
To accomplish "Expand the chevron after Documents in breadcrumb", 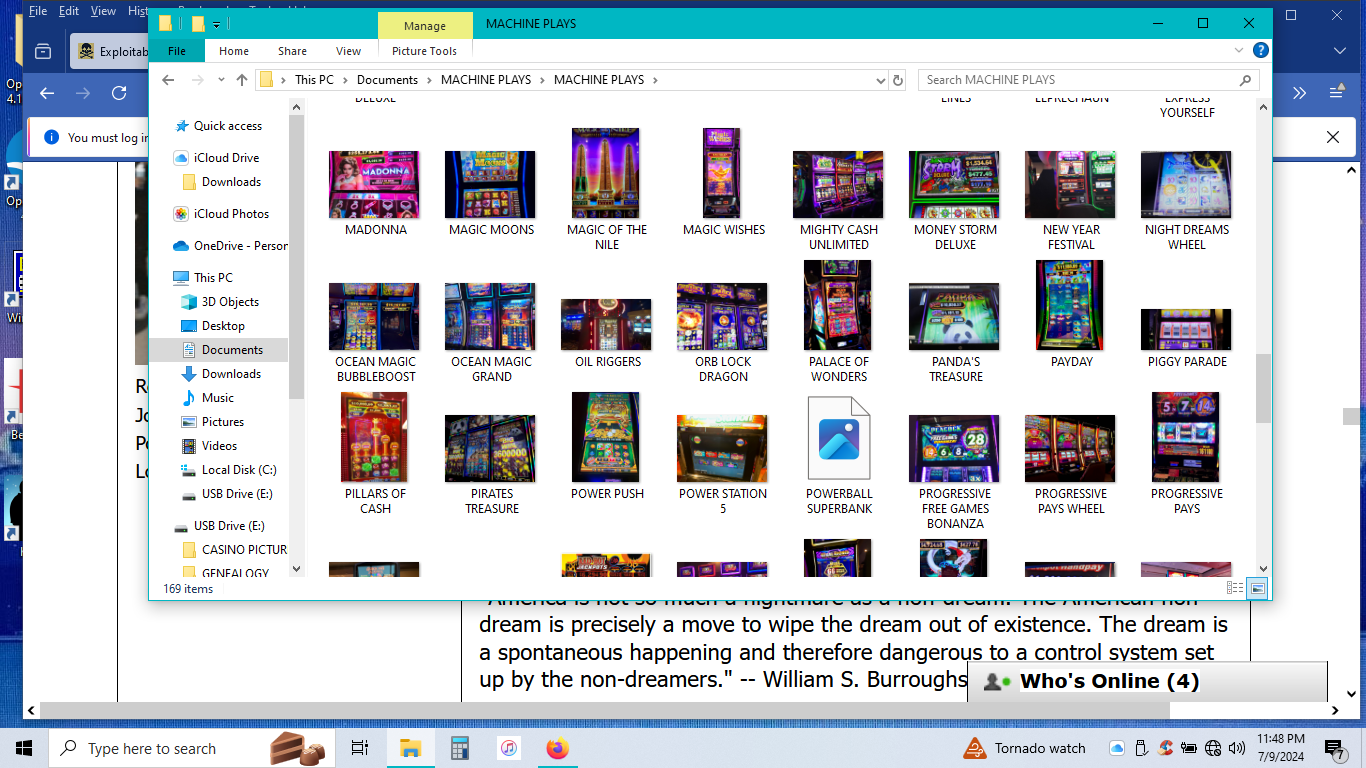I will (x=429, y=80).
